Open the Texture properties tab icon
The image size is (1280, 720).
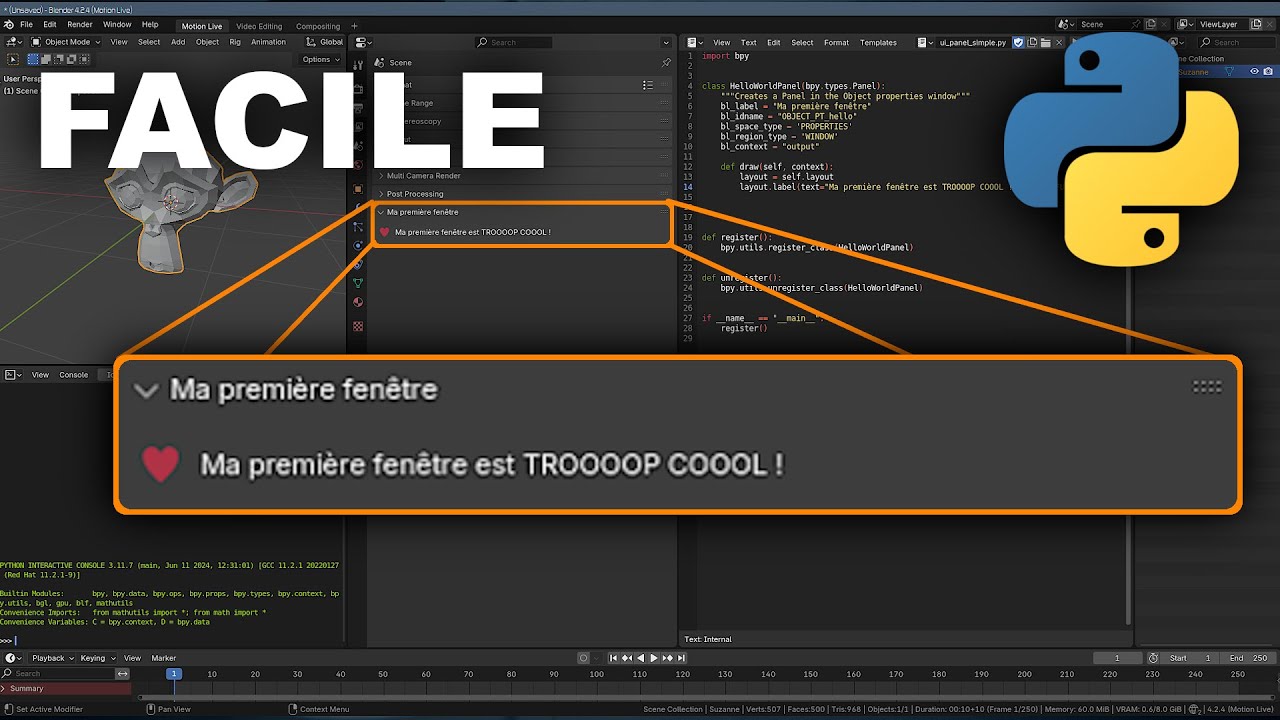click(358, 326)
